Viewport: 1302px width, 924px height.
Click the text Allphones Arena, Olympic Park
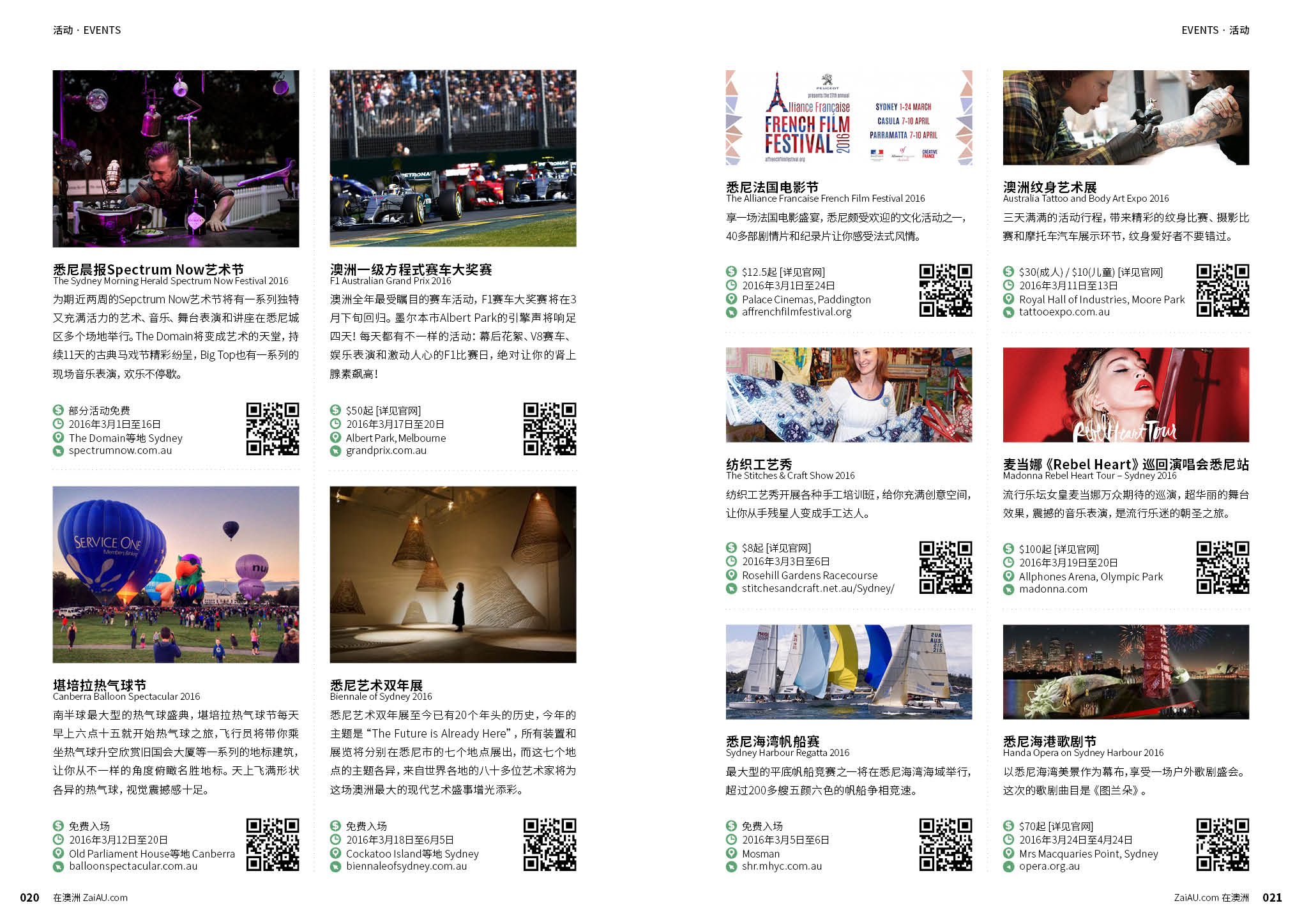coord(1091,576)
